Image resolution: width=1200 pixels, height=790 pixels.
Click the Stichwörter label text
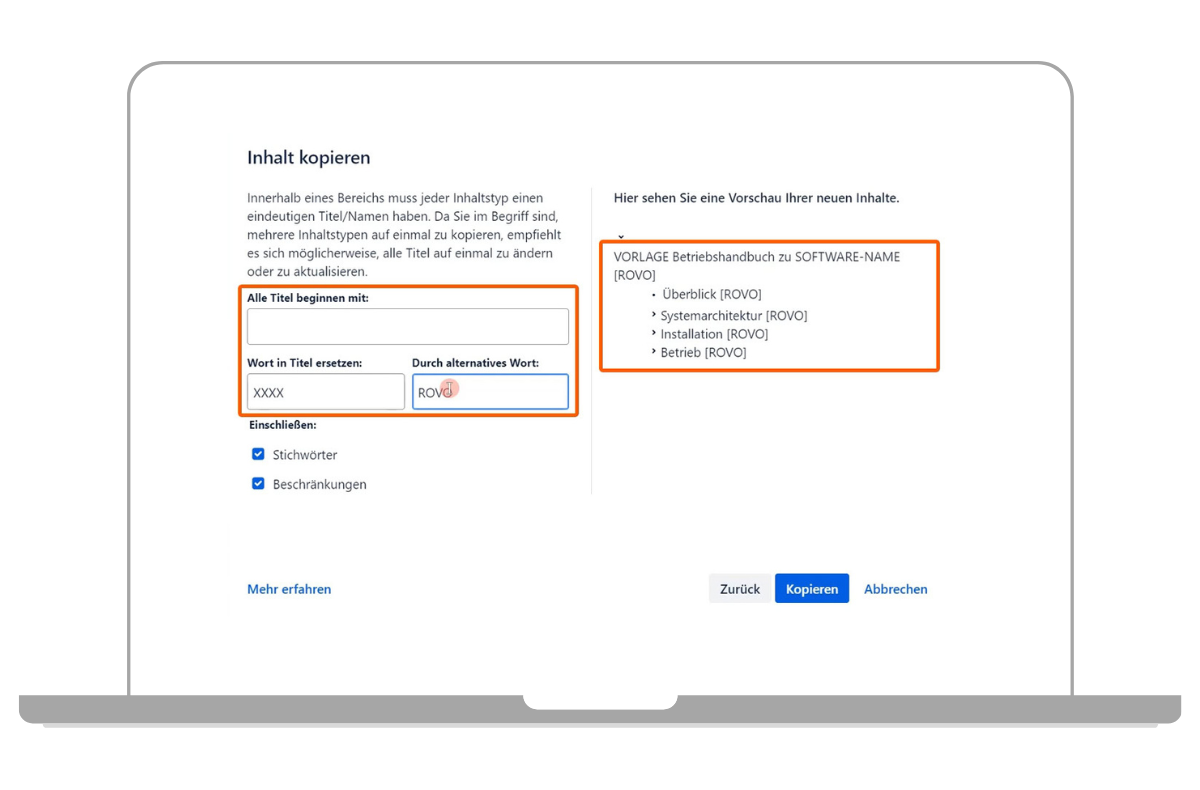point(305,455)
